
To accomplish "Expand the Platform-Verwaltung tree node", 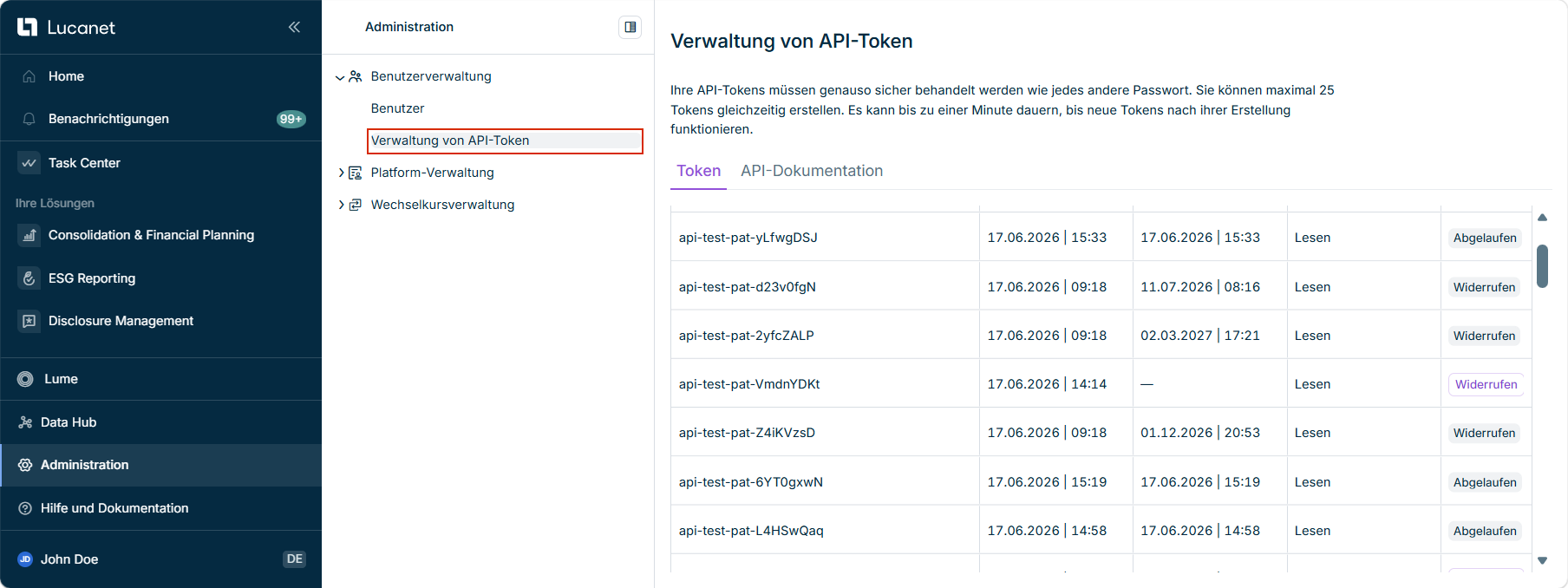I will click(341, 173).
